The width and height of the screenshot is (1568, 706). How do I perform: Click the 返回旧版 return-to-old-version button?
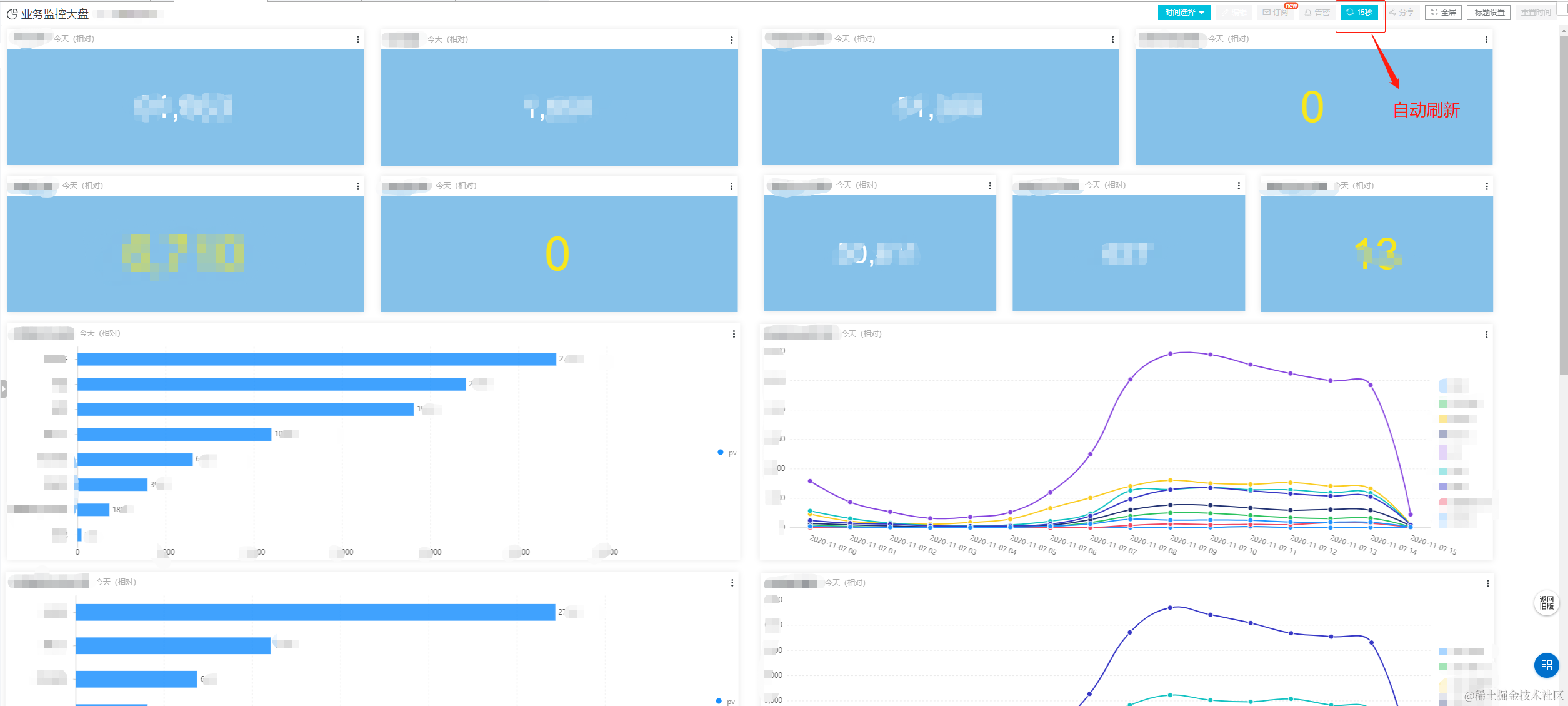point(1546,603)
